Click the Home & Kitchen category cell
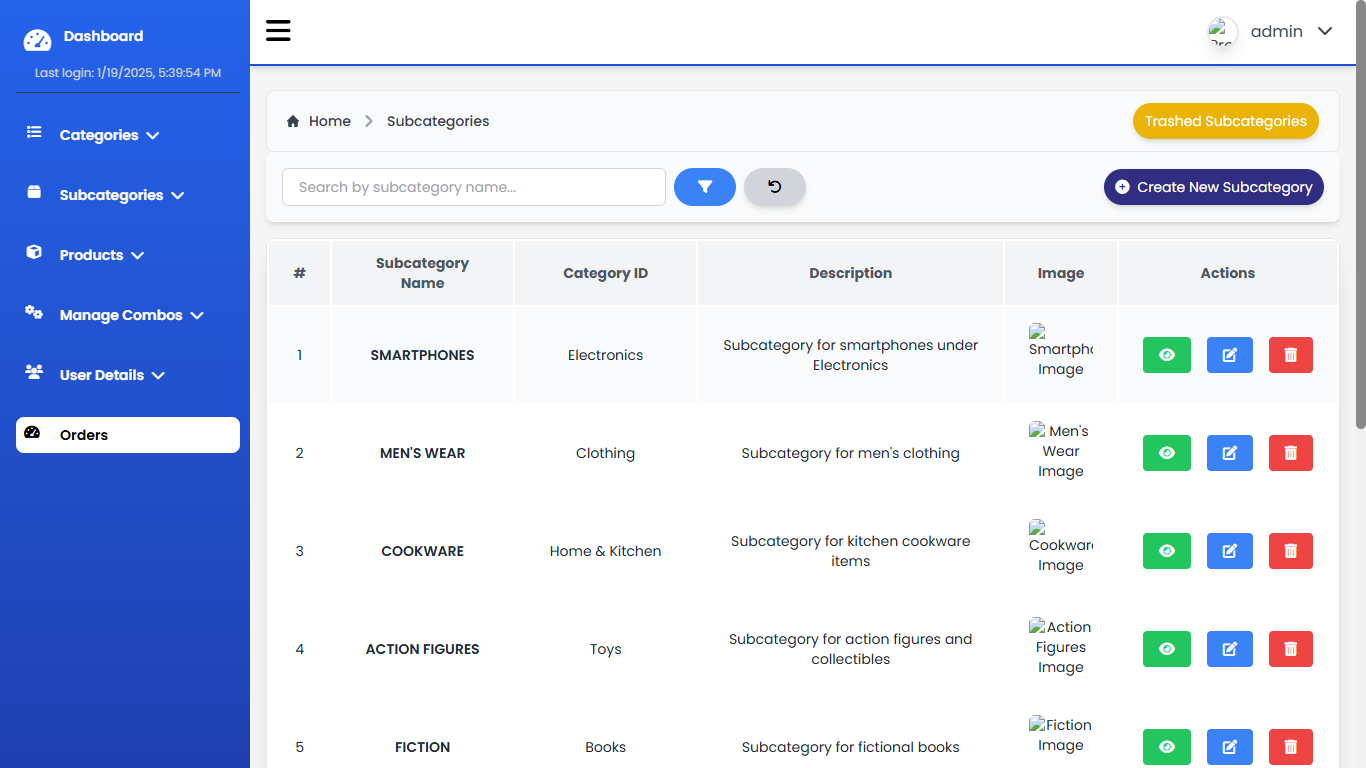This screenshot has height=768, width=1366. click(605, 551)
